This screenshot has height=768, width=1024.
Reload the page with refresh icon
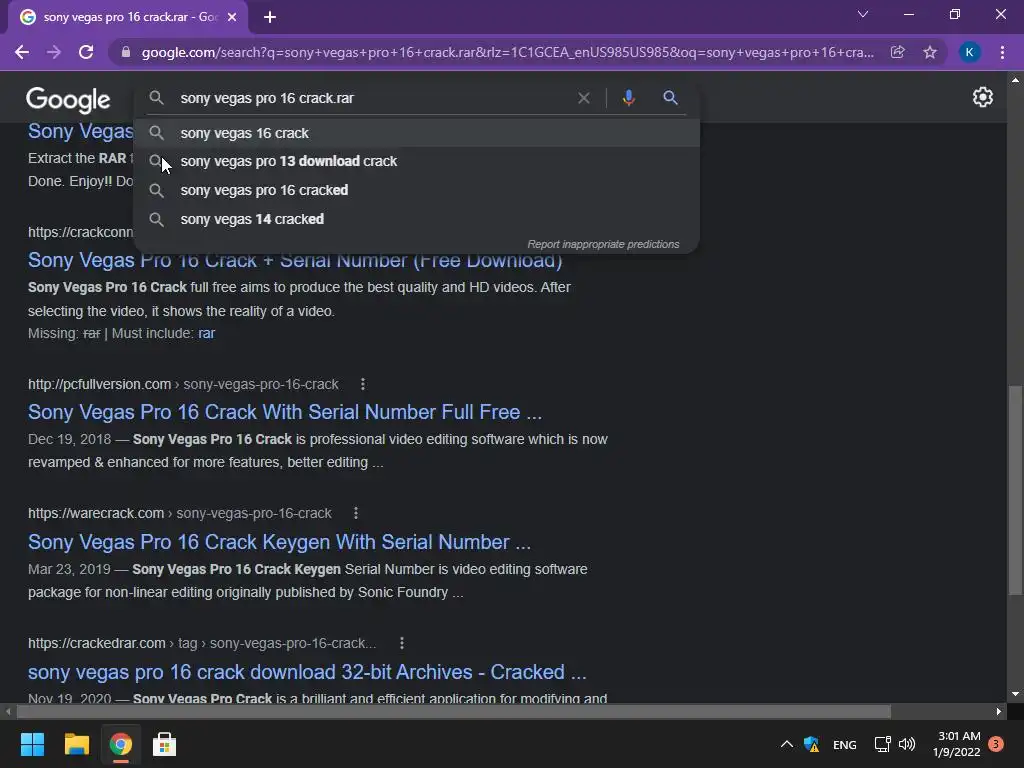tap(86, 52)
